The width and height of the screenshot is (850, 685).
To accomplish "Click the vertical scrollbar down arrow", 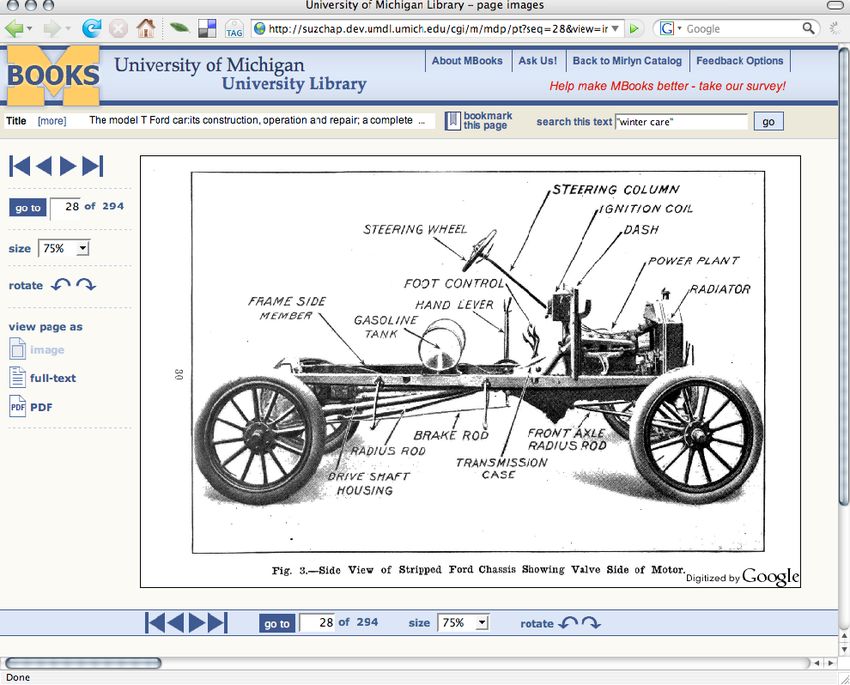I will tap(843, 649).
